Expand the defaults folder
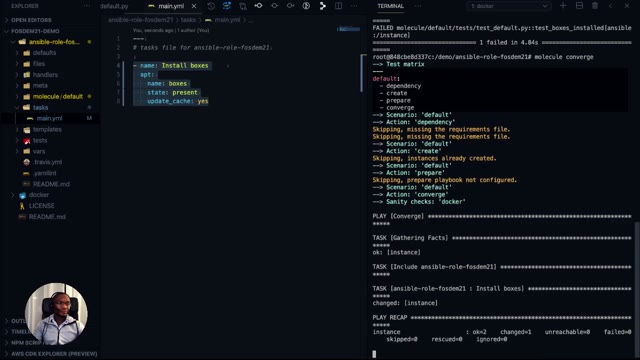The width and height of the screenshot is (640, 360). click(44, 53)
